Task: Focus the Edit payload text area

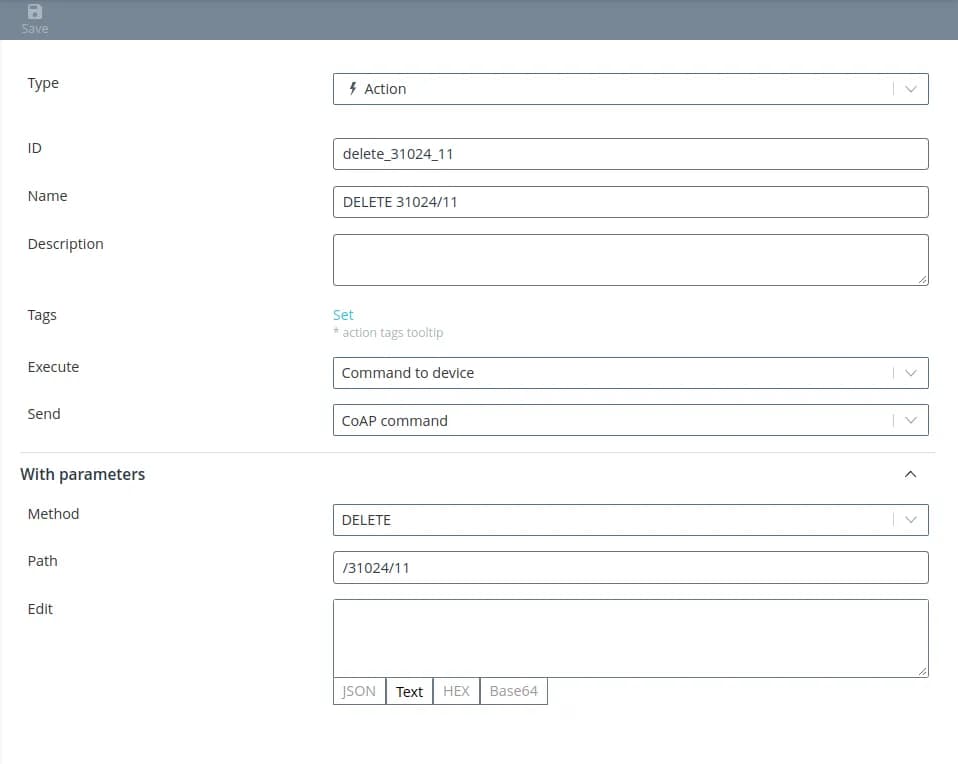Action: 630,637
